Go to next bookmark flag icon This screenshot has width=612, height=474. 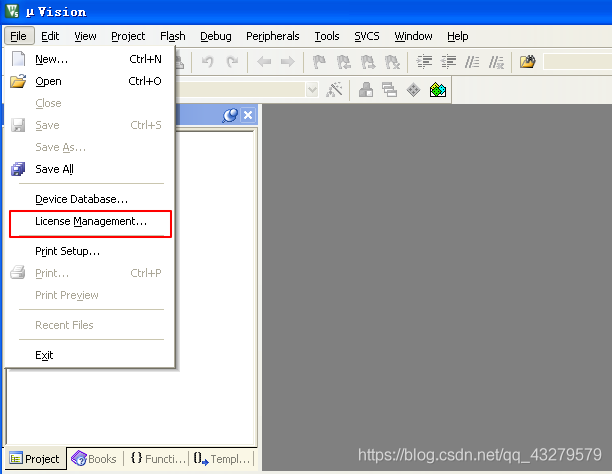click(x=368, y=62)
